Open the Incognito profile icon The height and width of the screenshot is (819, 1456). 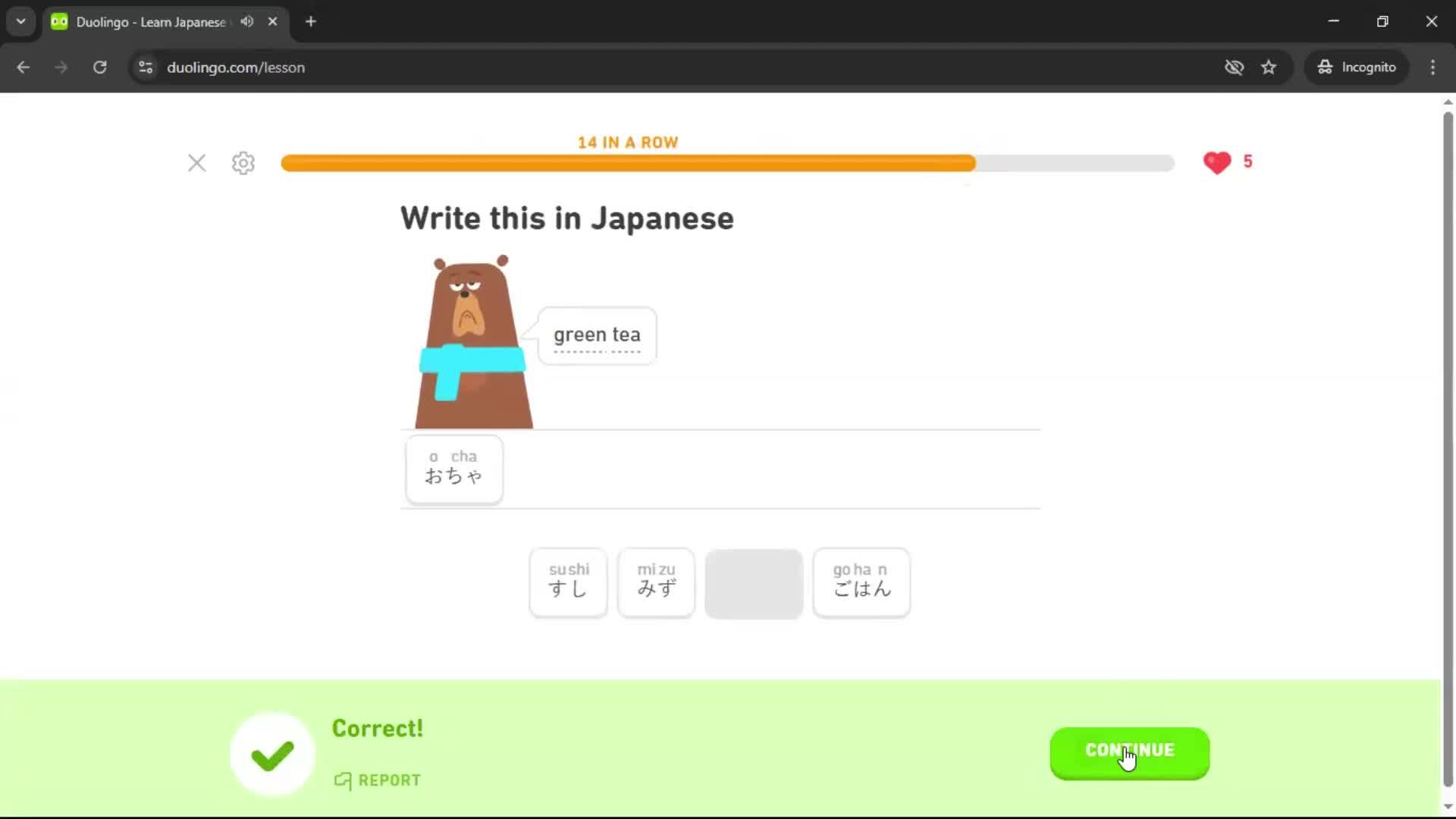(1356, 67)
